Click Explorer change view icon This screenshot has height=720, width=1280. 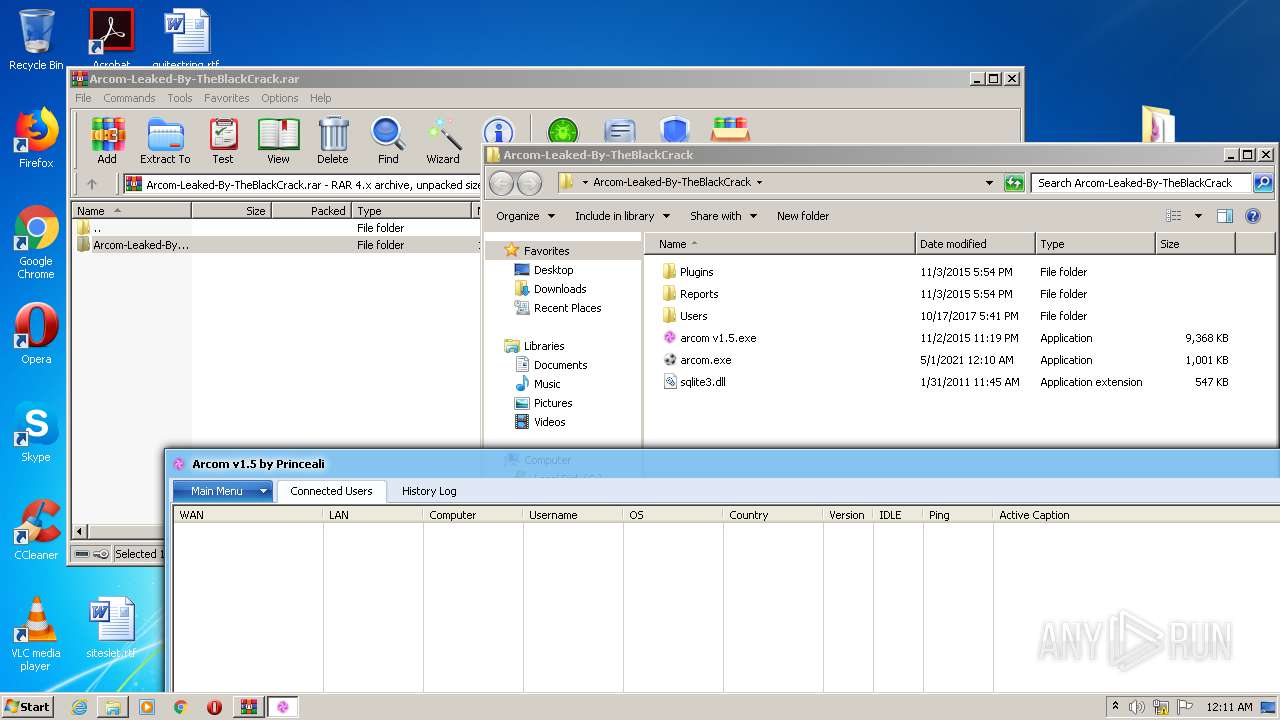pos(1174,216)
